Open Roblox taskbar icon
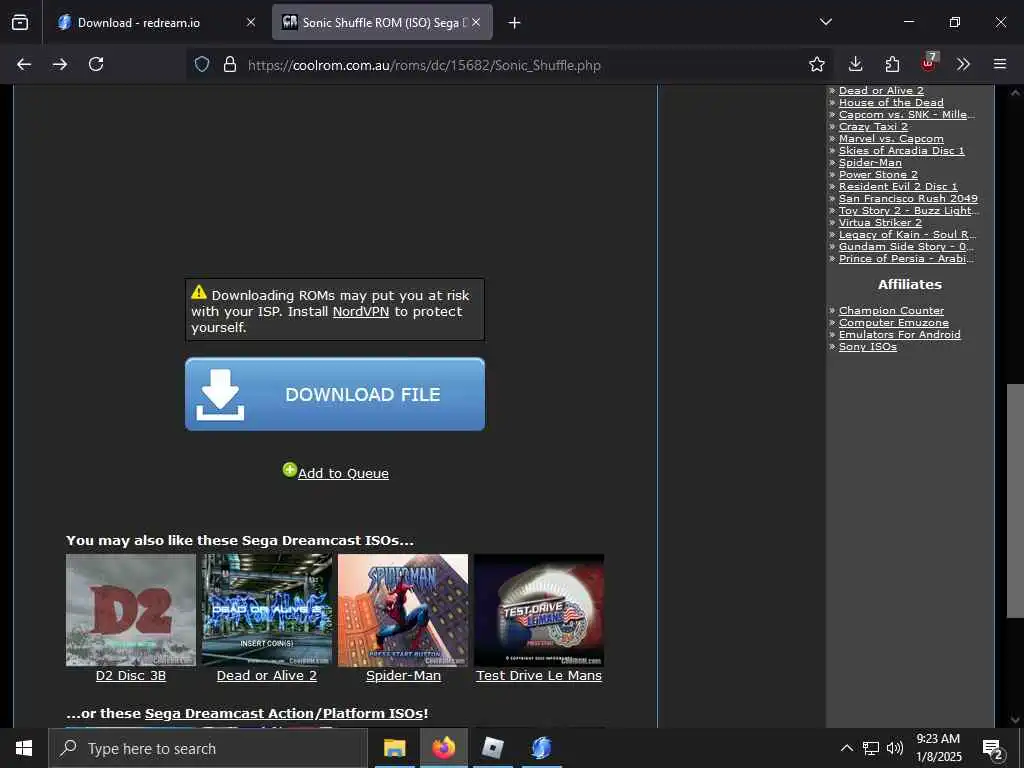 [493, 748]
